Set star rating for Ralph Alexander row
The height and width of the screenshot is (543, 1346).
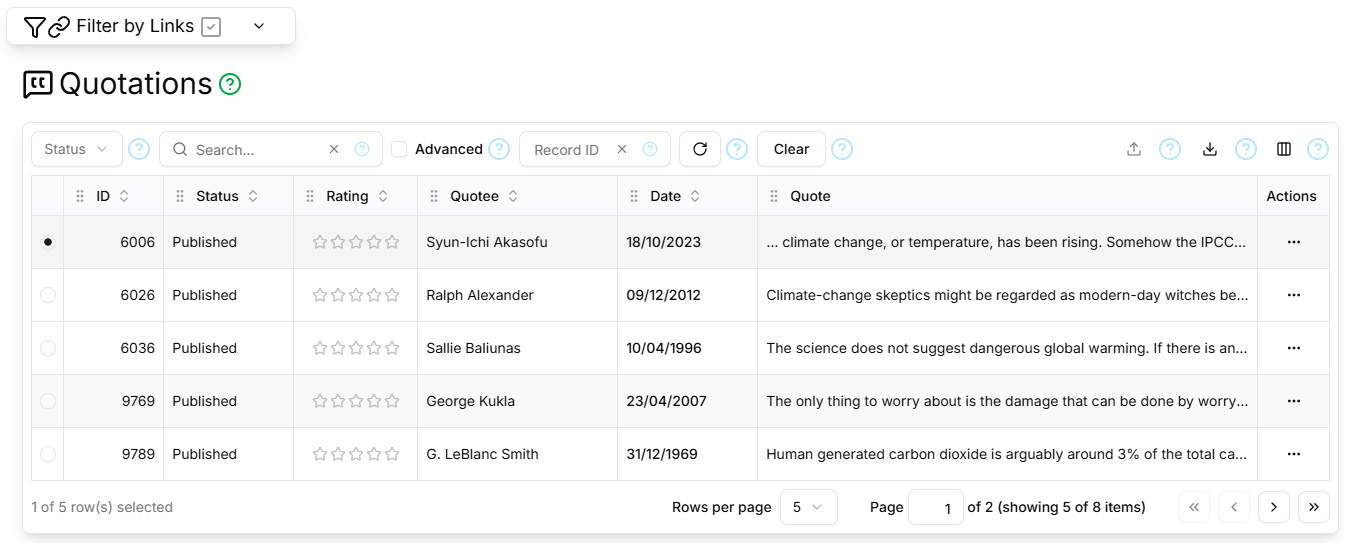[356, 295]
